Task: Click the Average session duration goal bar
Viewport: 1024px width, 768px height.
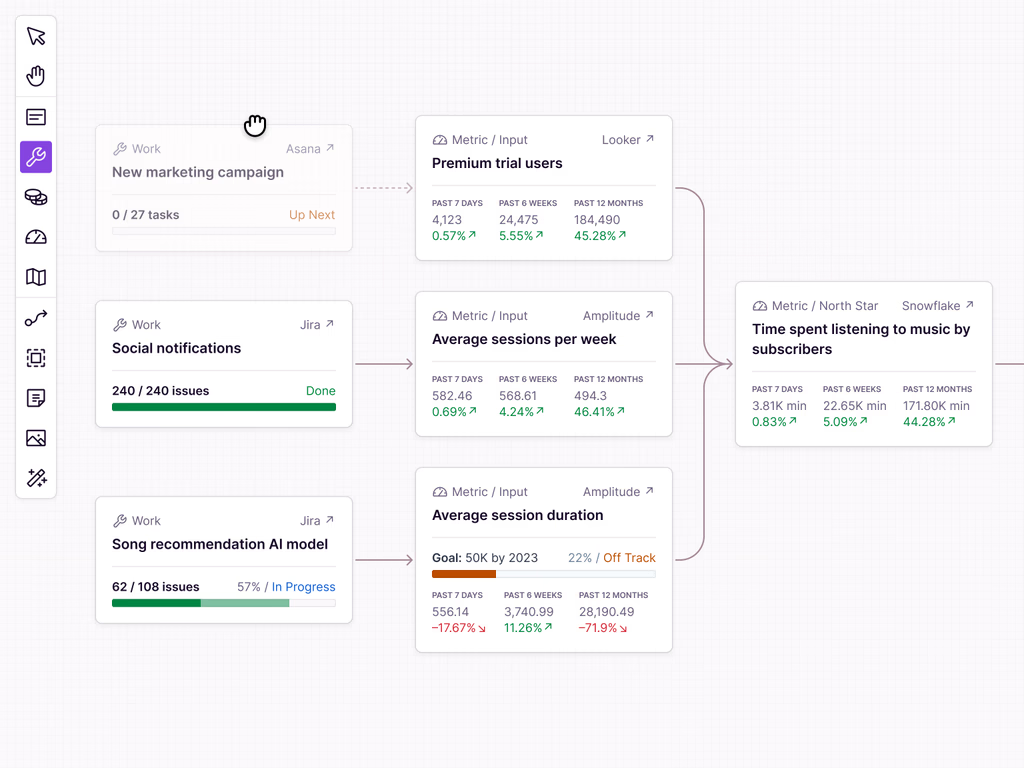Action: pyautogui.click(x=543, y=574)
